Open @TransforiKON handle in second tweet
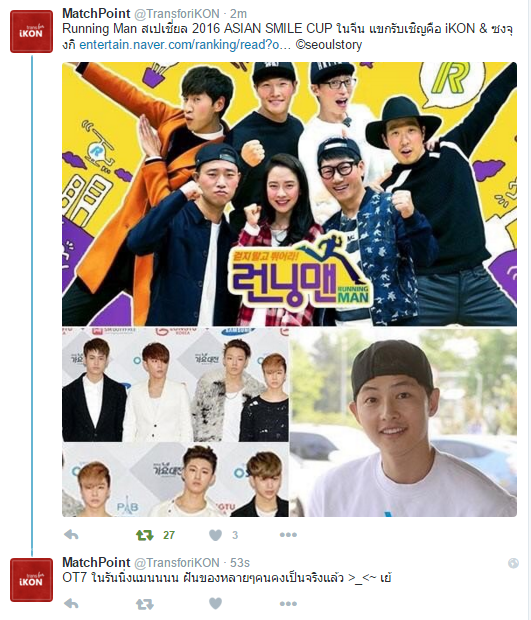This screenshot has height=620, width=531. click(x=177, y=563)
